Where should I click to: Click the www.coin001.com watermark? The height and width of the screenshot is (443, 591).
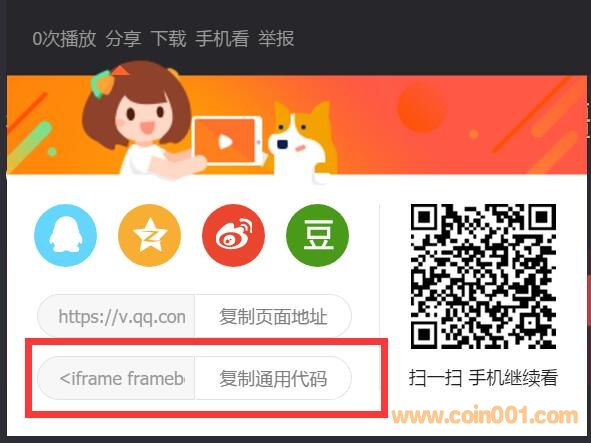[x=485, y=416]
